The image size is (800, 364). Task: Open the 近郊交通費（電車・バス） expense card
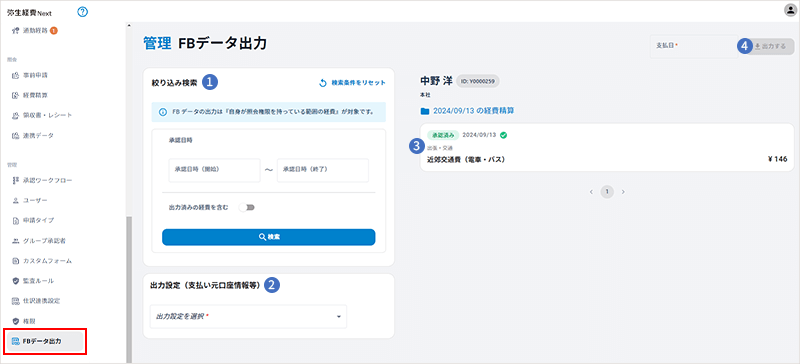(x=607, y=148)
